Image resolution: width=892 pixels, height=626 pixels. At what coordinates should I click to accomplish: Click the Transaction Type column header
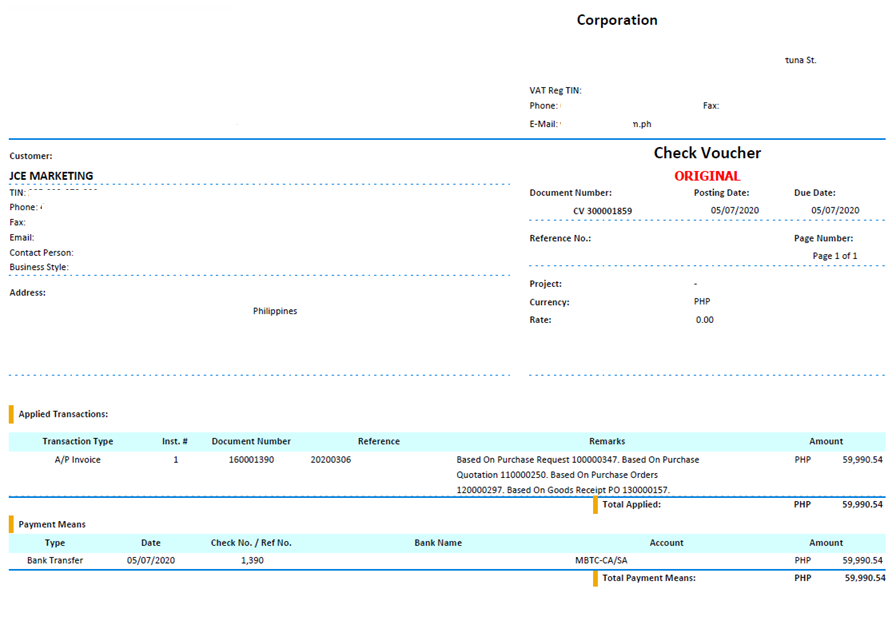point(77,442)
